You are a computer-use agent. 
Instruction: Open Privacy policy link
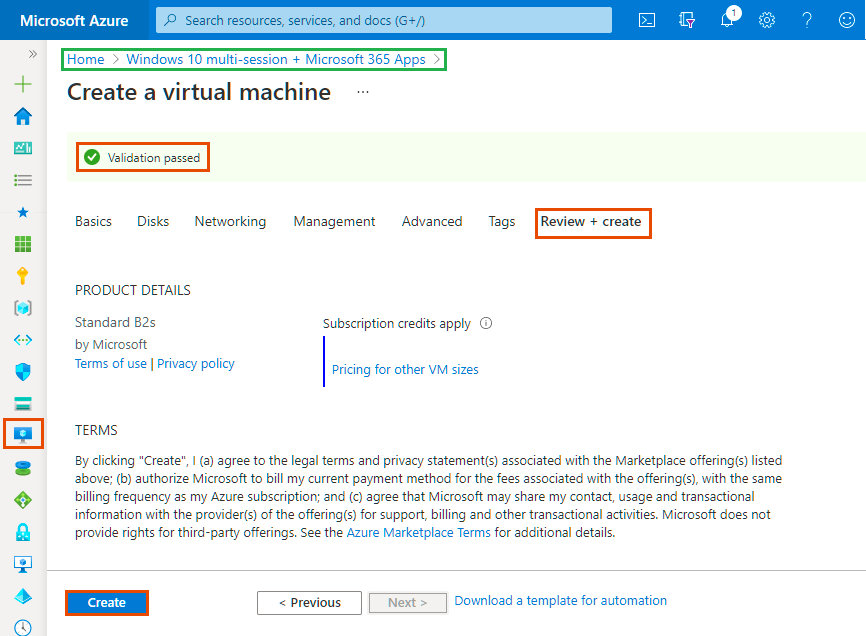(x=196, y=363)
